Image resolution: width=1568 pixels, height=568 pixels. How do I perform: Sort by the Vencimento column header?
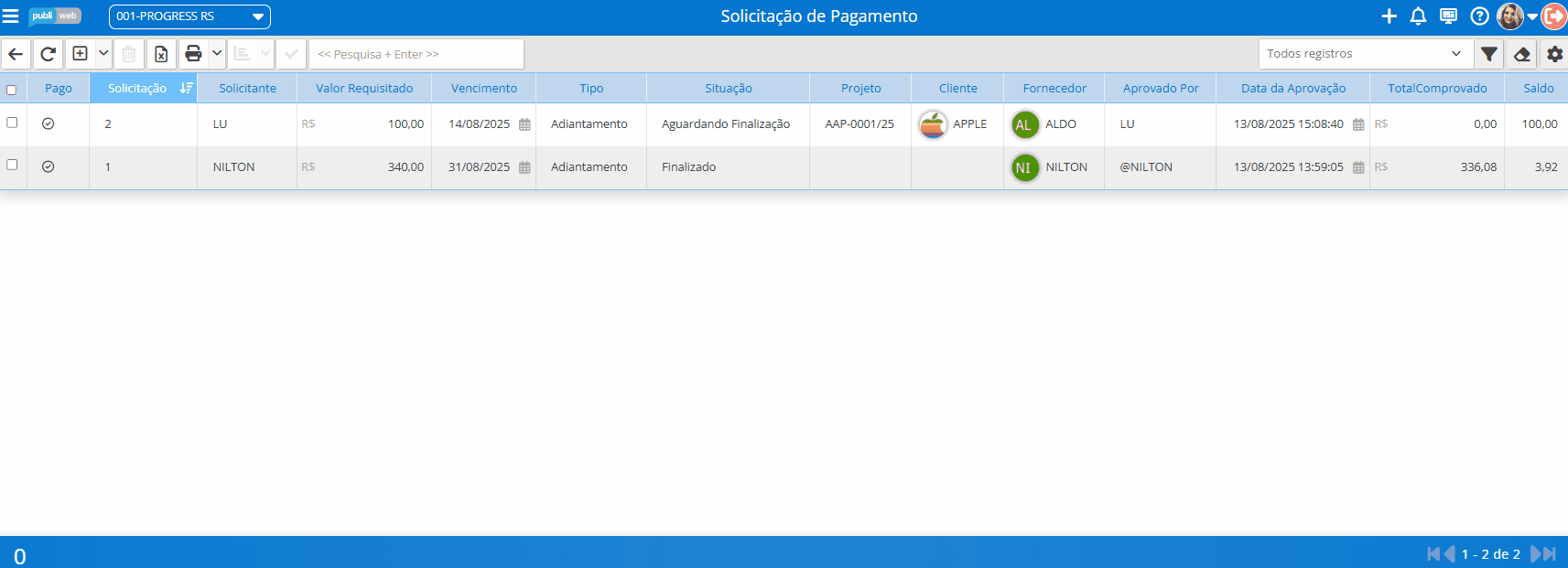point(483,89)
